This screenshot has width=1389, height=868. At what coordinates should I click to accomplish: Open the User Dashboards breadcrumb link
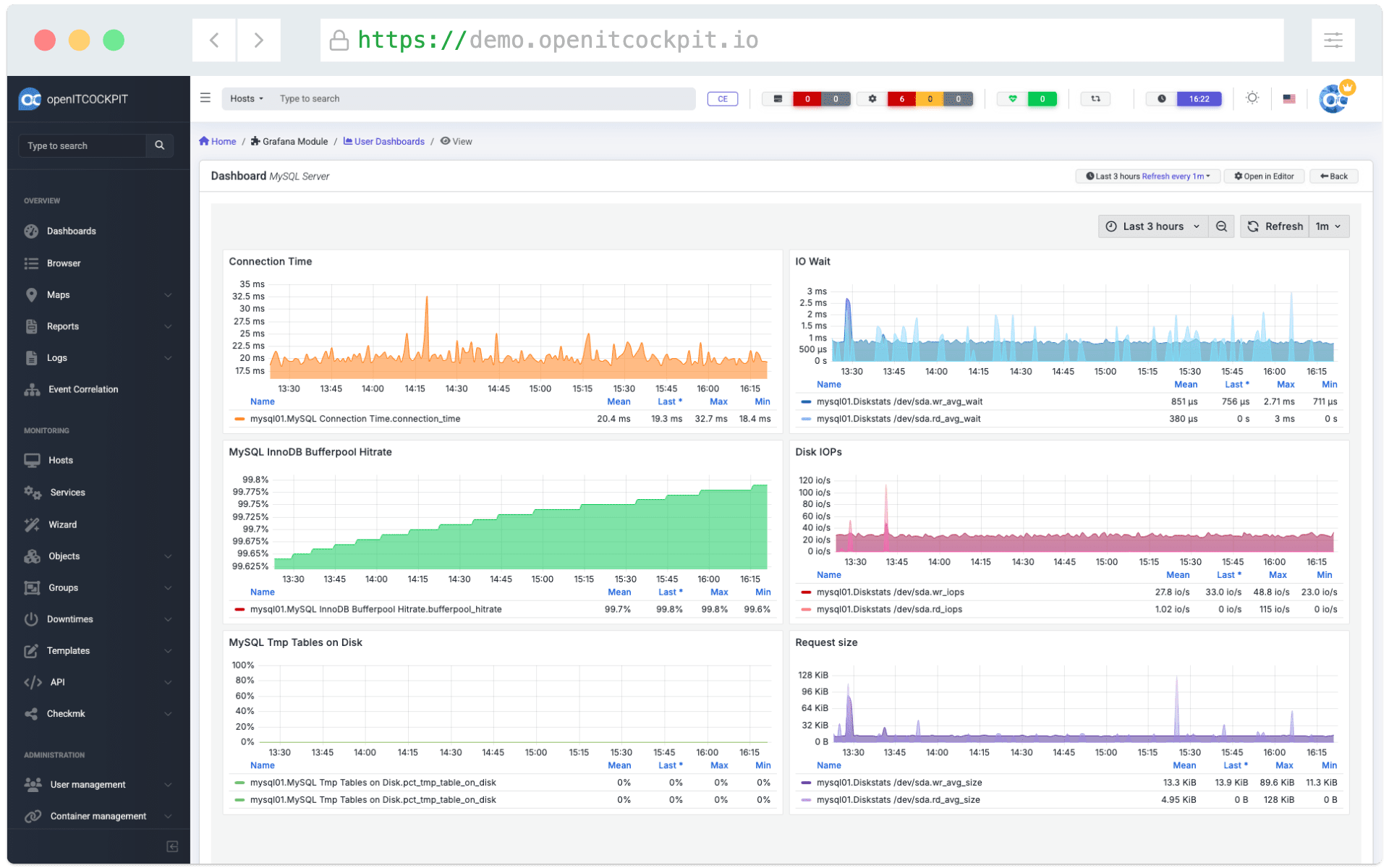coord(384,142)
